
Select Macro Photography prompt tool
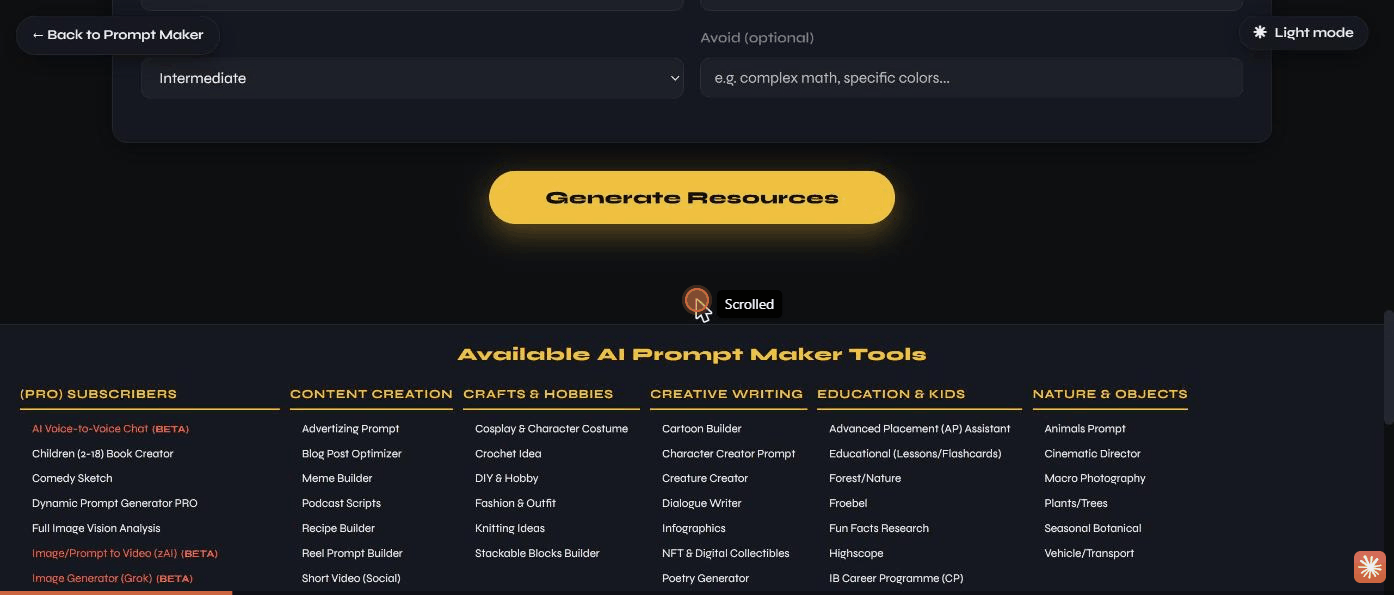[1095, 479]
